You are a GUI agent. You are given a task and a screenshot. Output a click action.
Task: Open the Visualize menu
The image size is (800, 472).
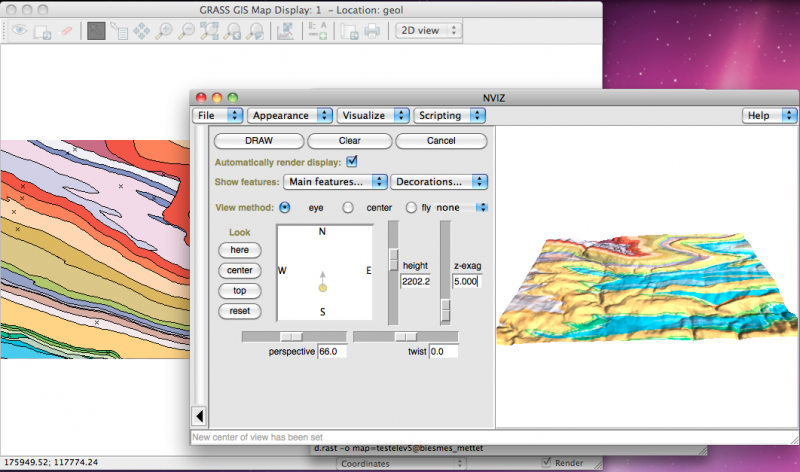click(x=374, y=115)
